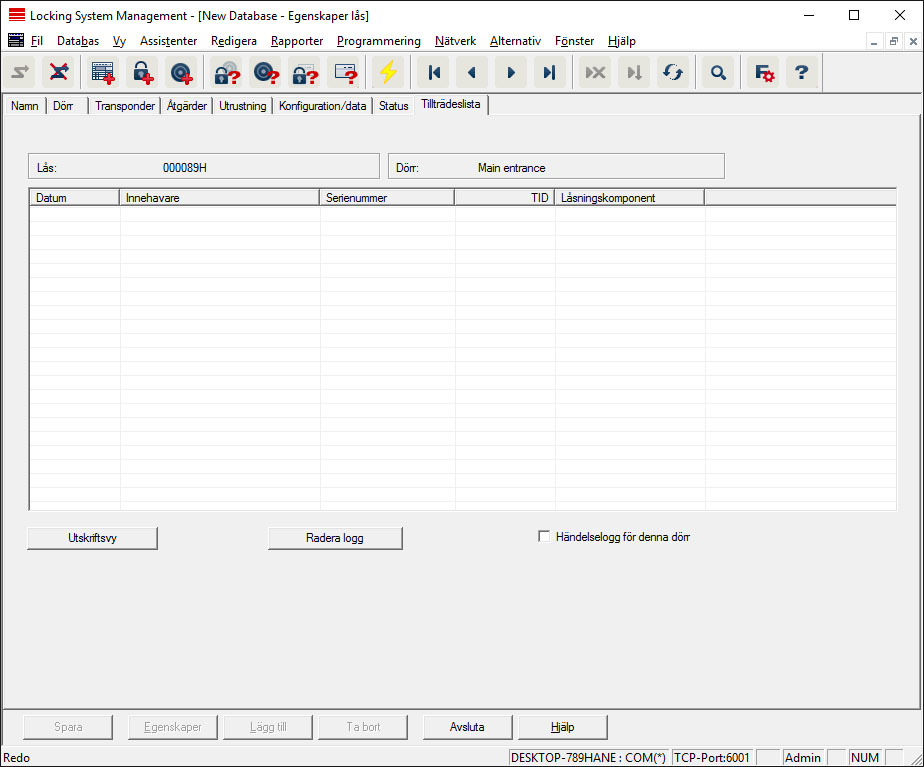Screen dimensions: 924x767
Task: Click the Utskriftsvy button
Action: pos(92,538)
